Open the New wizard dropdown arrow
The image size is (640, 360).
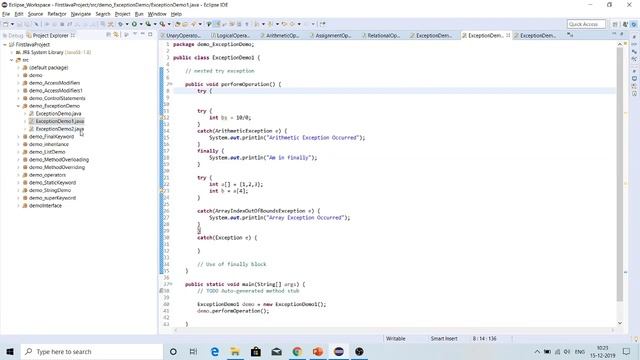[x=12, y=24]
